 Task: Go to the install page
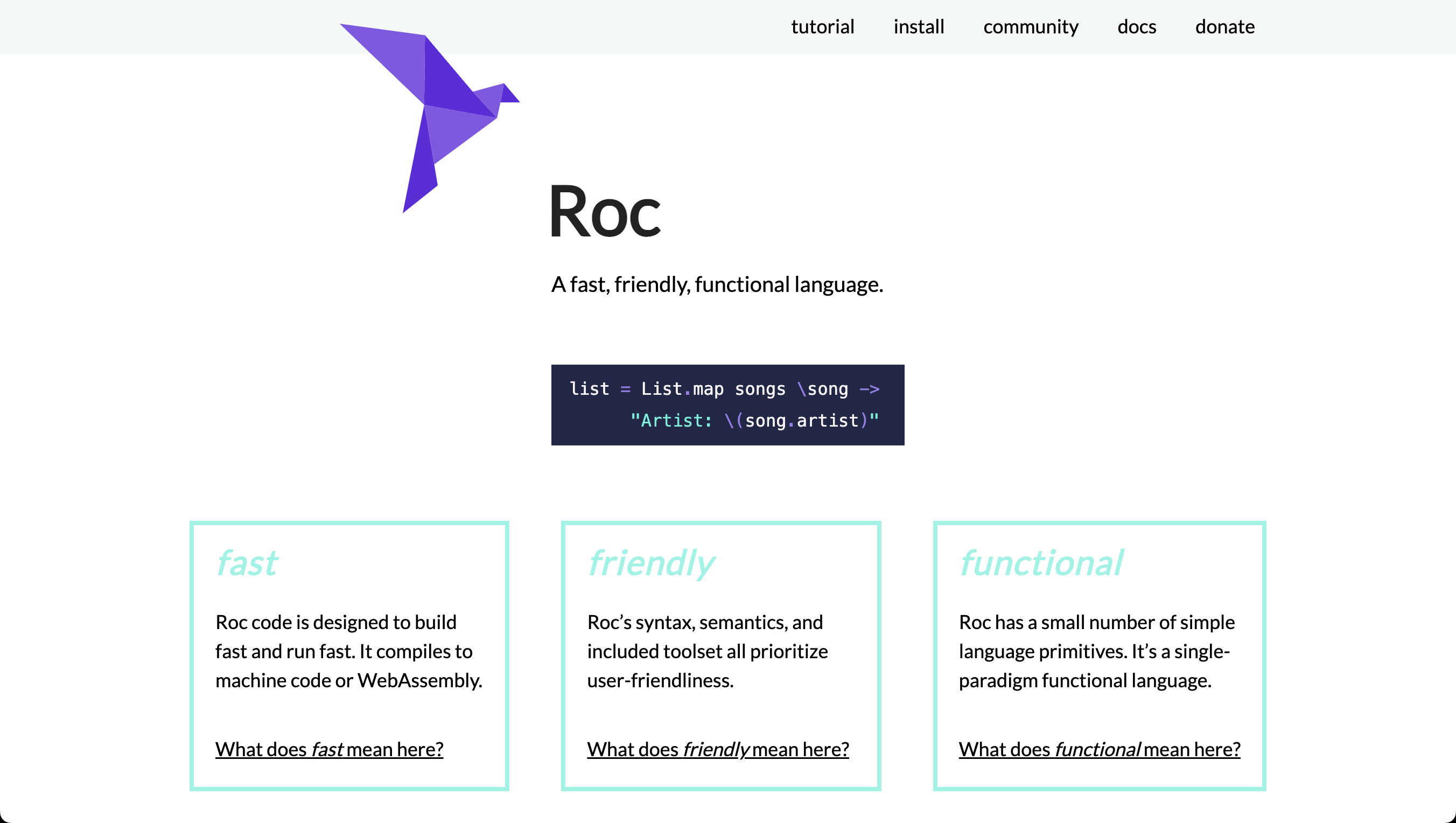point(919,26)
